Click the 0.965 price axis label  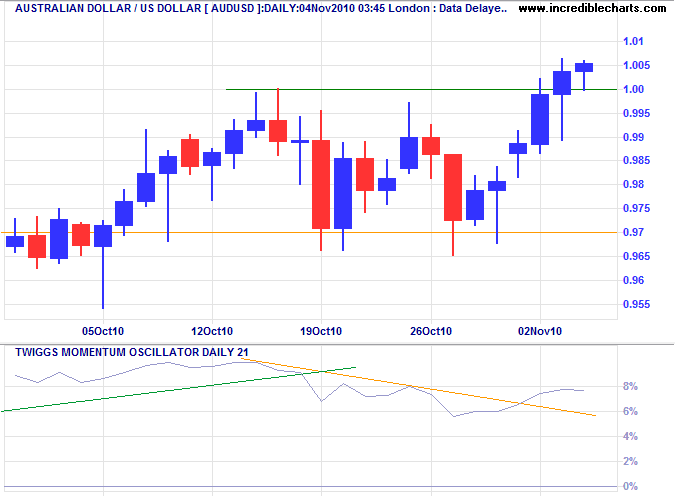point(637,256)
